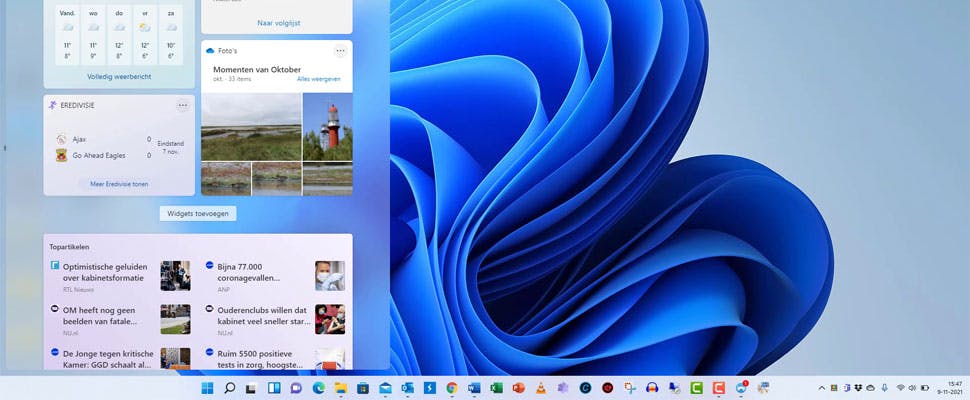Launch Microsoft Edge from taskbar
The width and height of the screenshot is (970, 400).
click(x=319, y=388)
